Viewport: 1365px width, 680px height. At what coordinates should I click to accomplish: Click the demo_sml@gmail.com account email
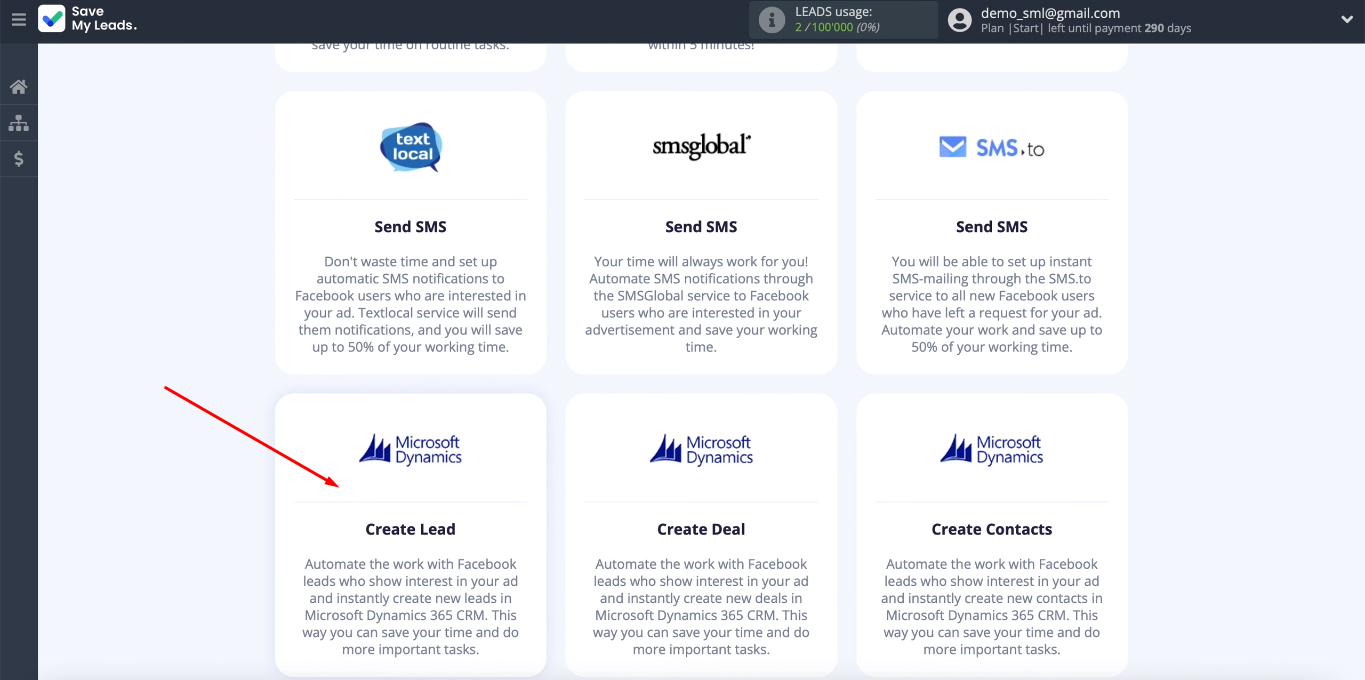[1050, 13]
